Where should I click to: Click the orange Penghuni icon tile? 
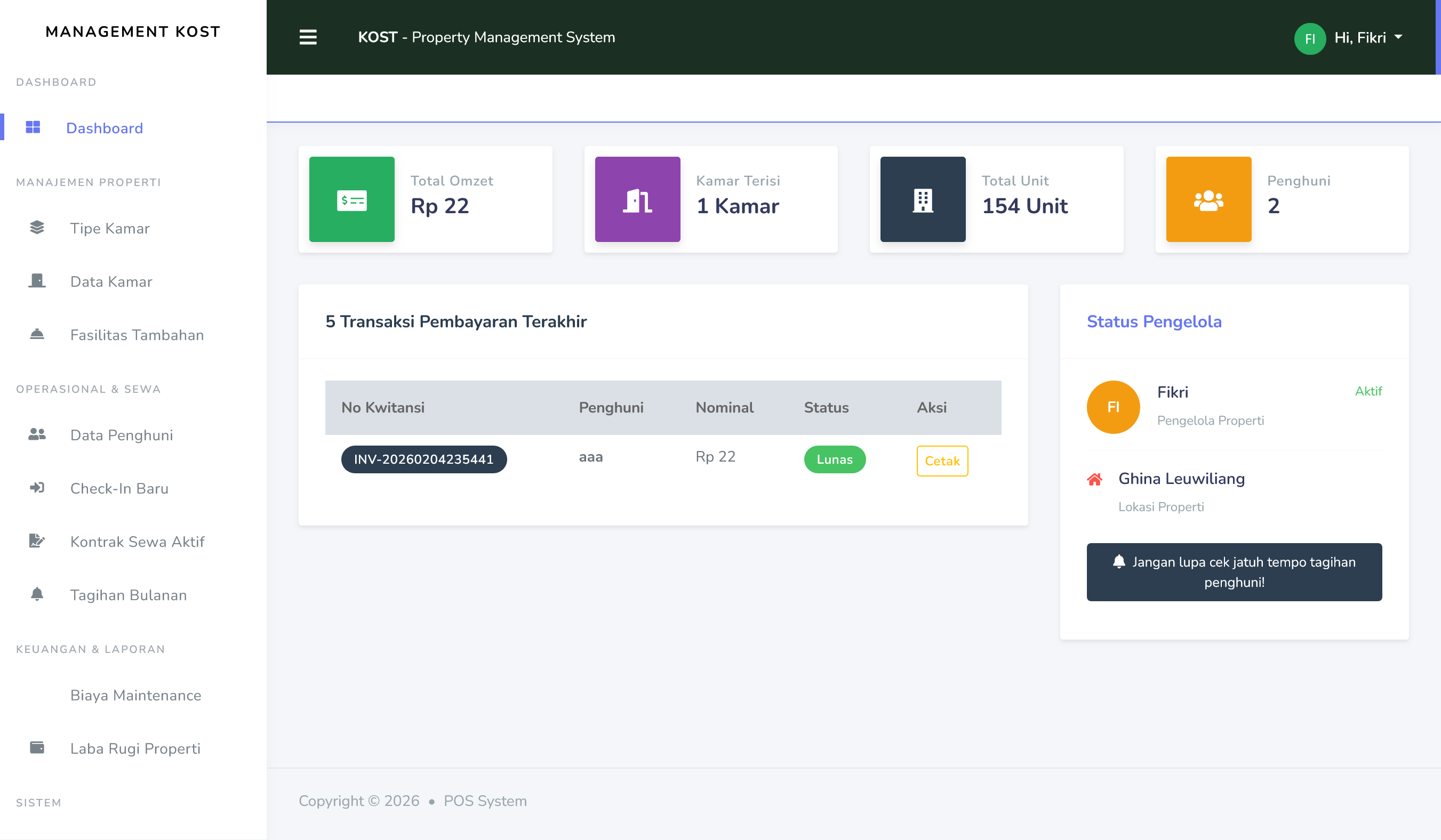(x=1208, y=199)
